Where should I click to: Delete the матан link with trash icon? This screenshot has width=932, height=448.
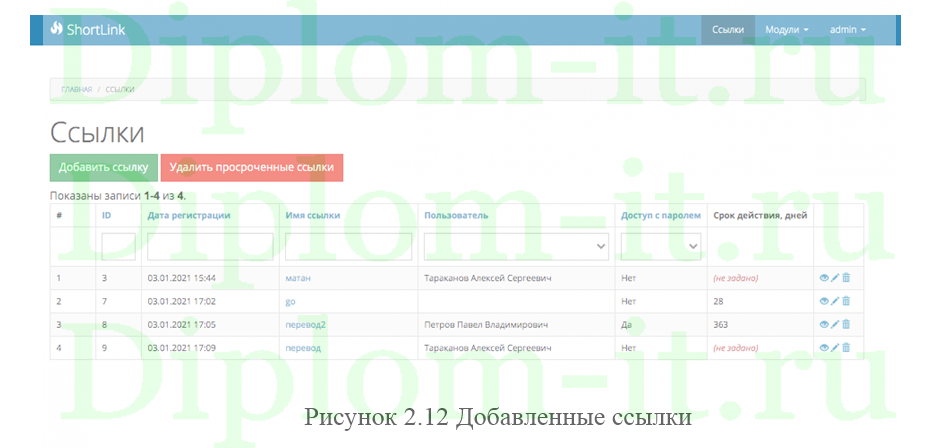click(846, 277)
